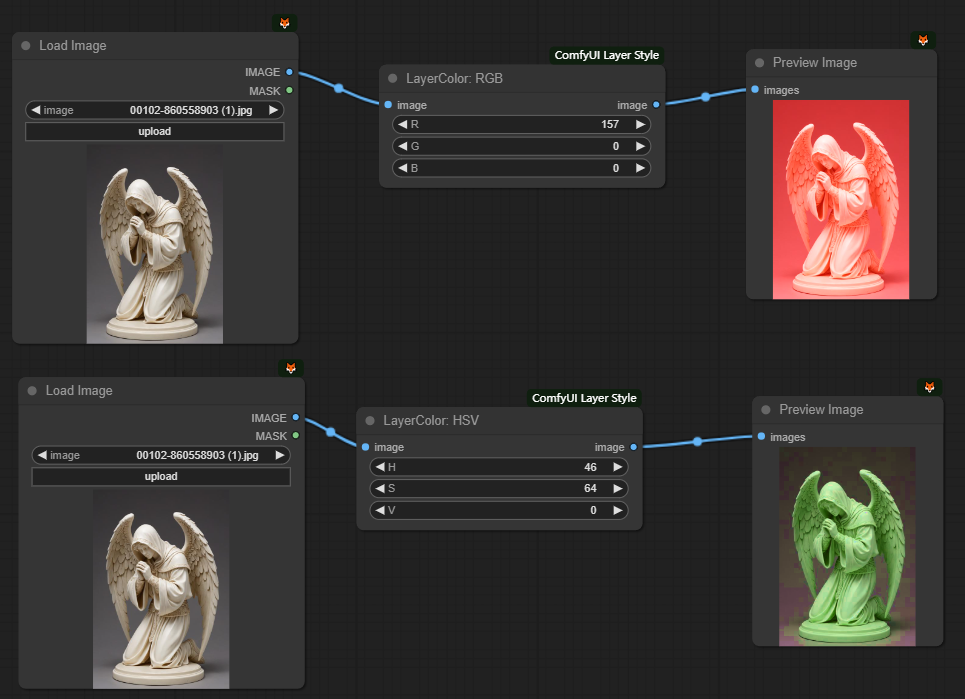
Task: Decrease the S value with left arrow
Action: point(379,489)
